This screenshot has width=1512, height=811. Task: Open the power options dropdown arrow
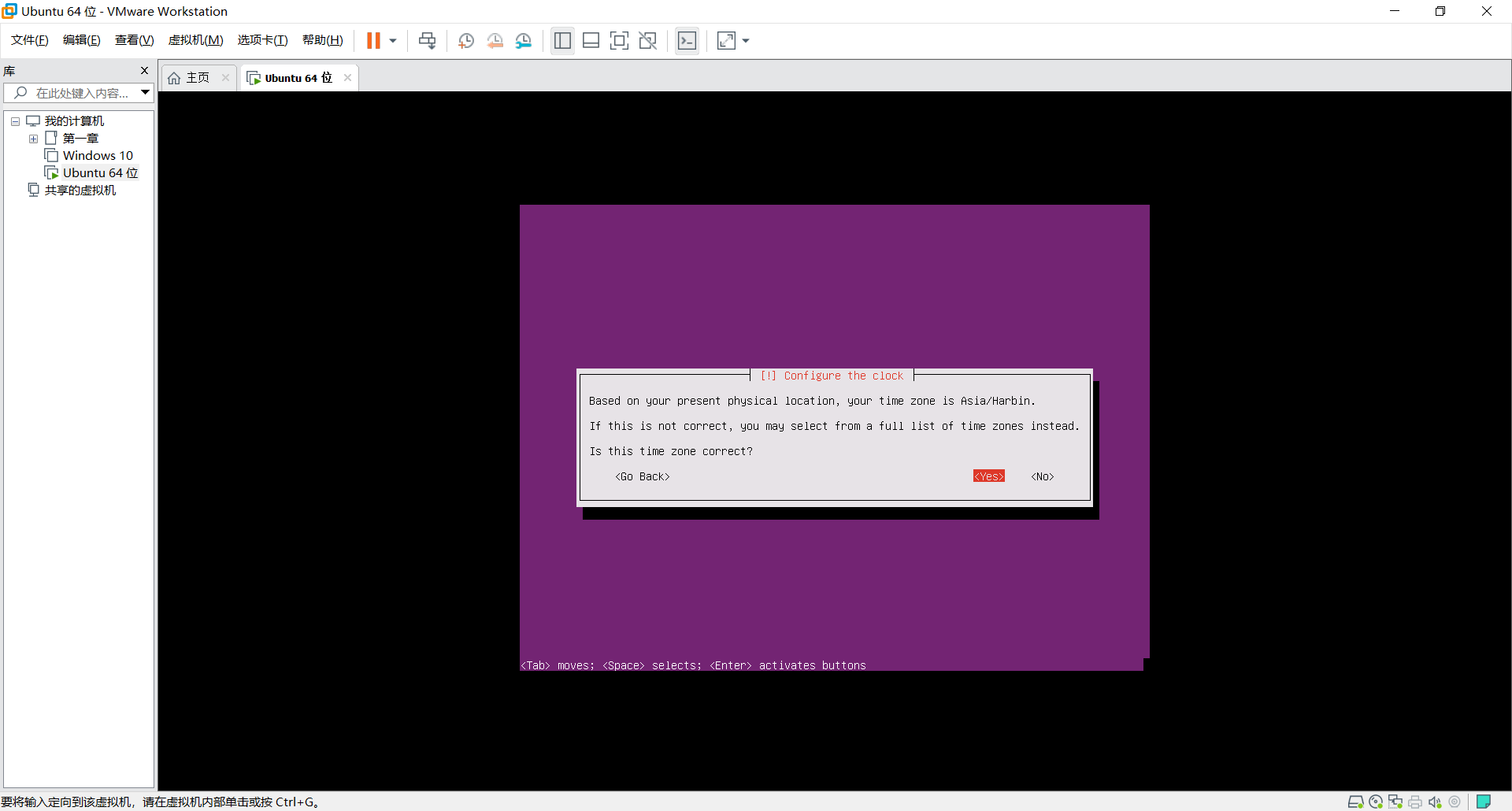click(x=393, y=41)
